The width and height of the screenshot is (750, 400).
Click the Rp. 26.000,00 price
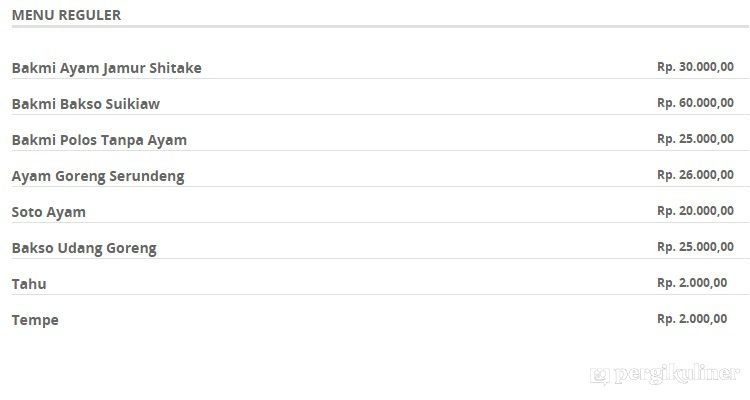(x=695, y=175)
